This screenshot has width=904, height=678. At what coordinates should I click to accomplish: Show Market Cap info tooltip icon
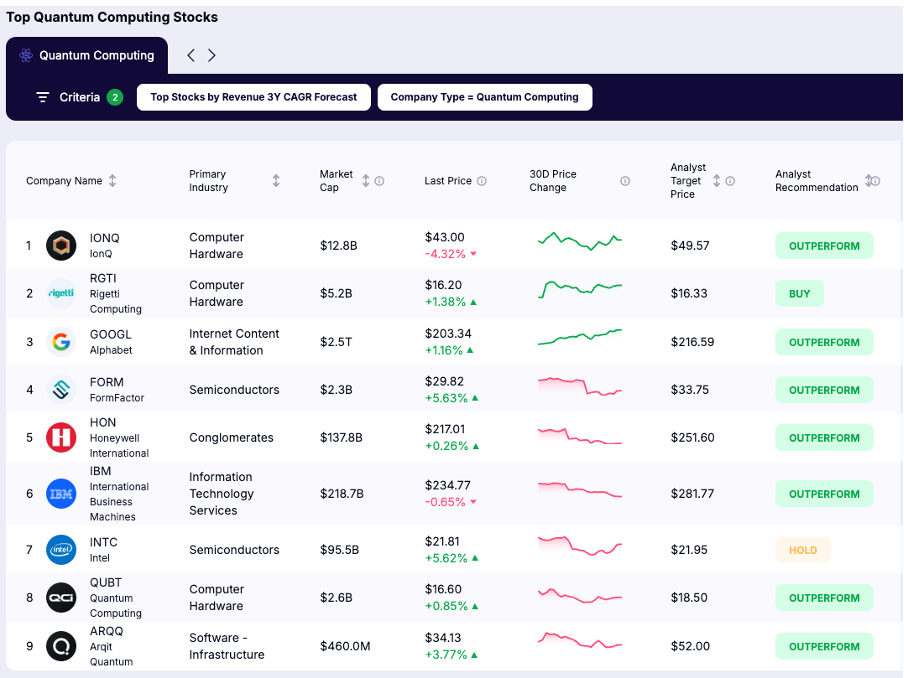click(379, 181)
